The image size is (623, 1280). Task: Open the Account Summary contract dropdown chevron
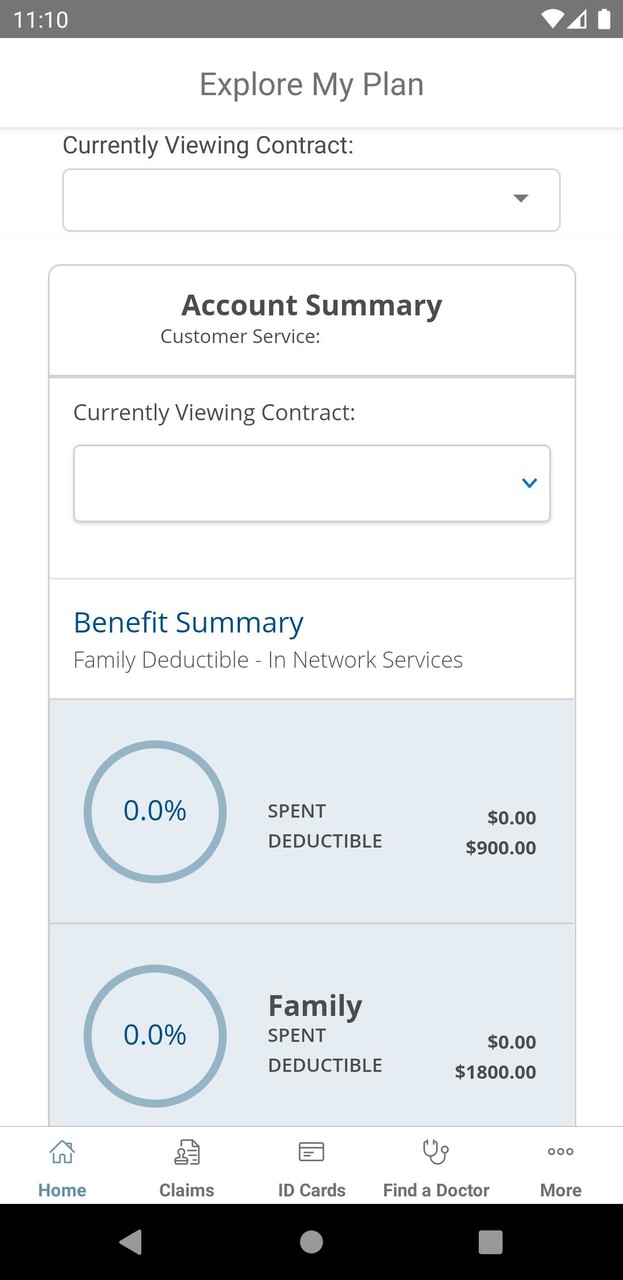529,483
